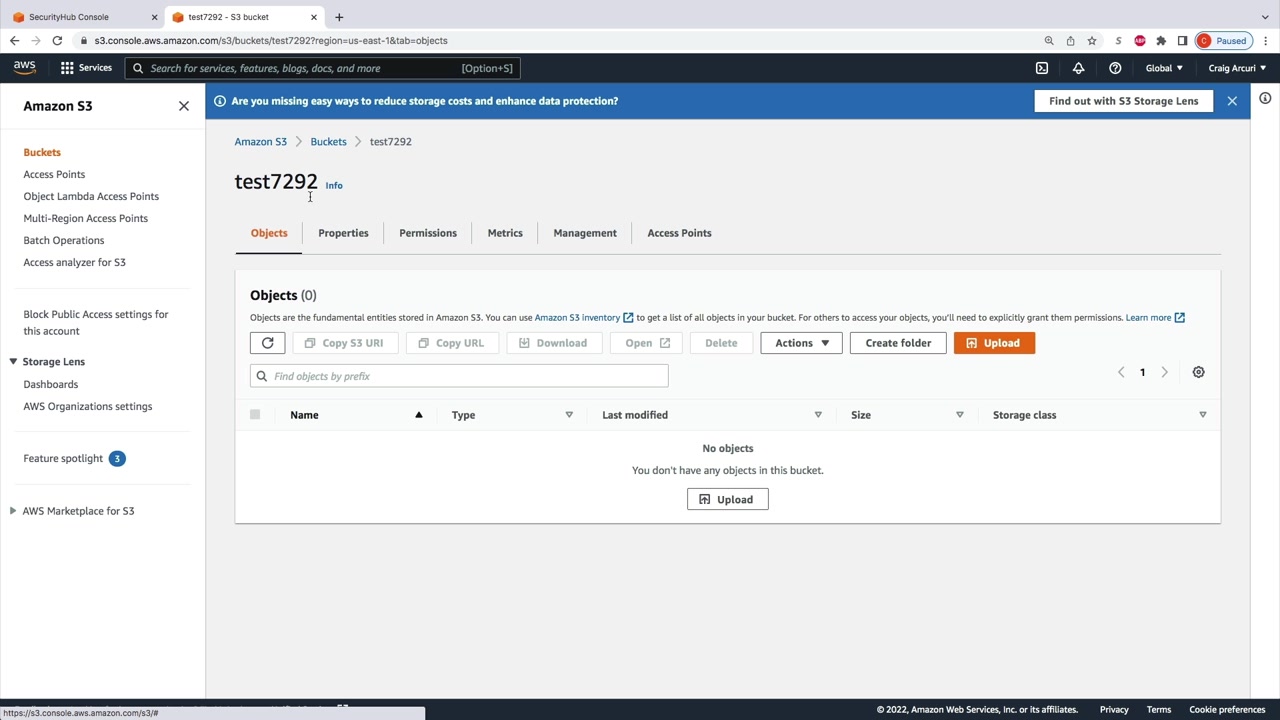The width and height of the screenshot is (1280, 720).
Task: Switch to SecurityHub Console browser tab
Action: pos(84,17)
